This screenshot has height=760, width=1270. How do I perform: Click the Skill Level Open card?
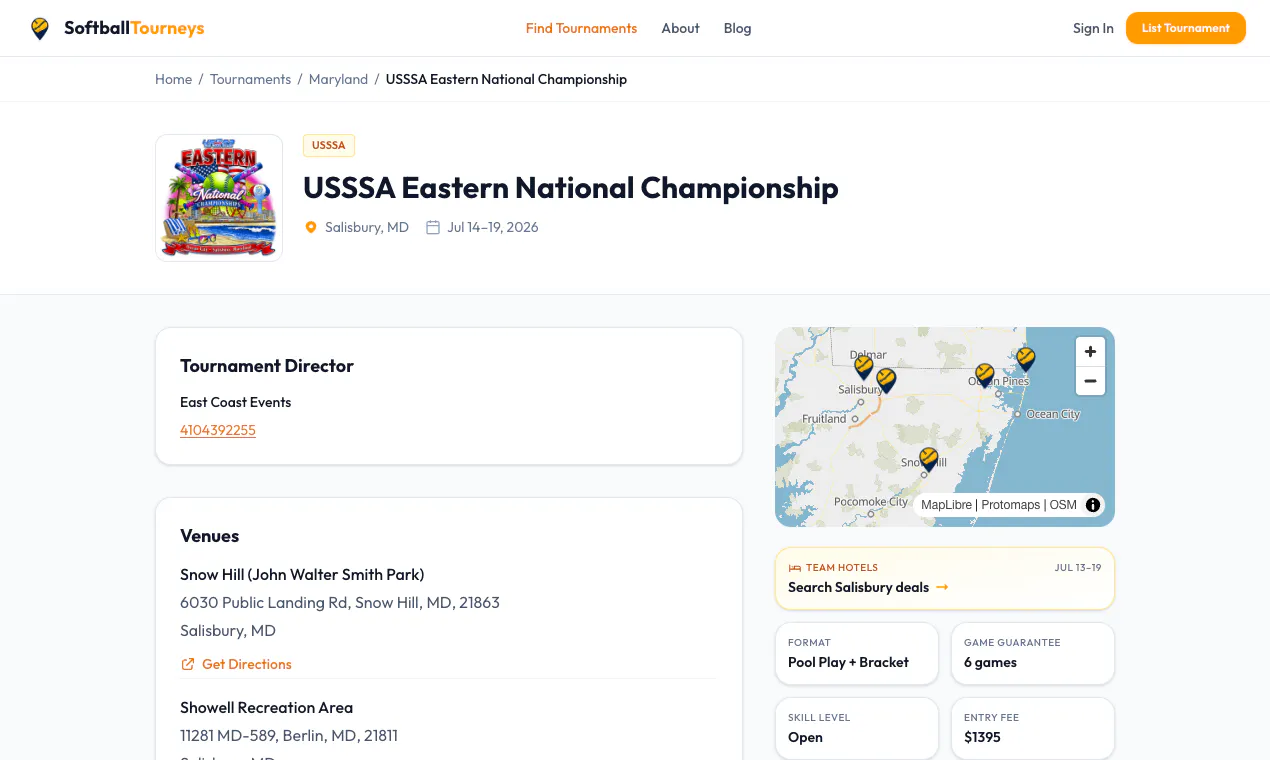coord(857,728)
